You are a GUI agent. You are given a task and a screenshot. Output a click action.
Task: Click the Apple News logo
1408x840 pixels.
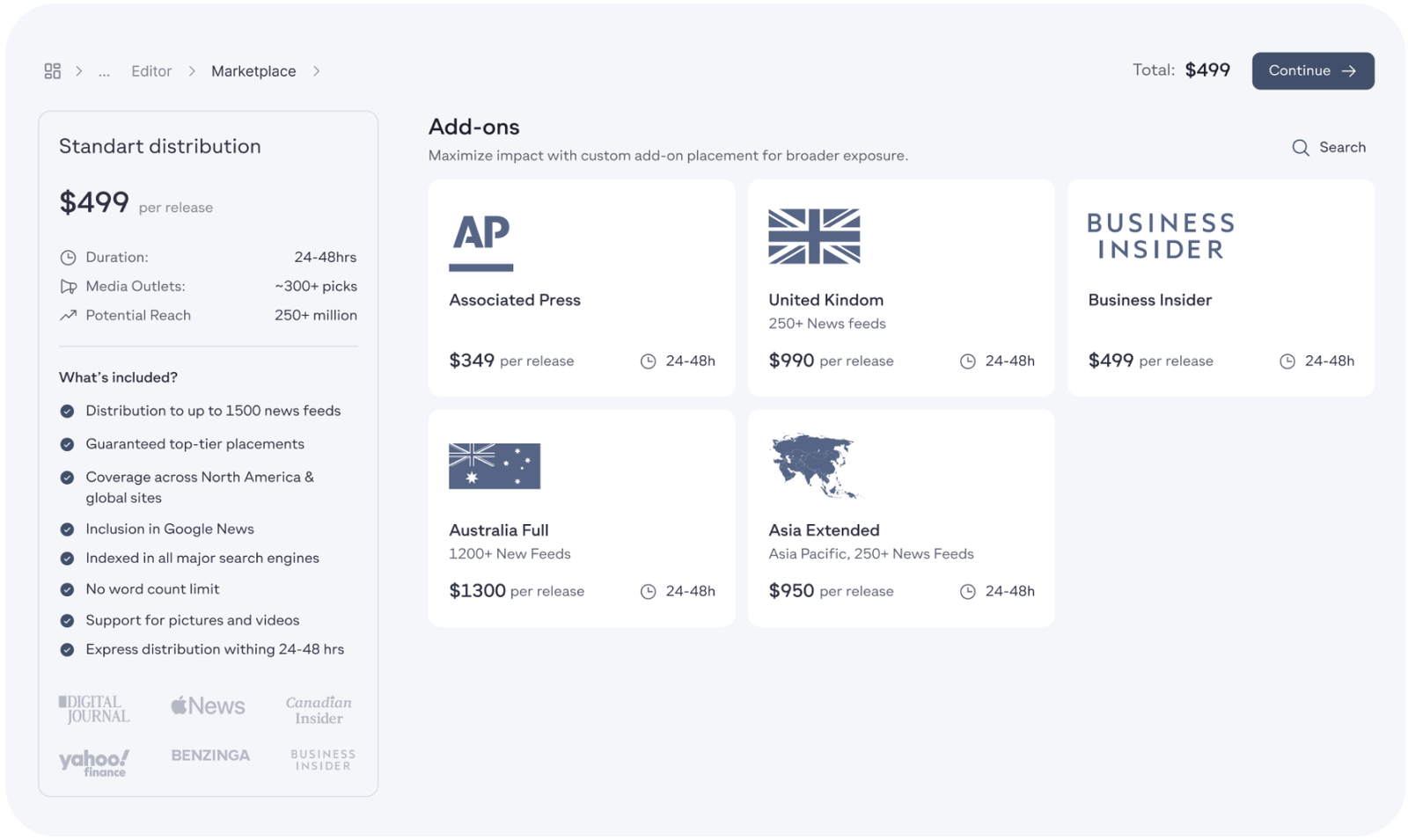pyautogui.click(x=208, y=706)
